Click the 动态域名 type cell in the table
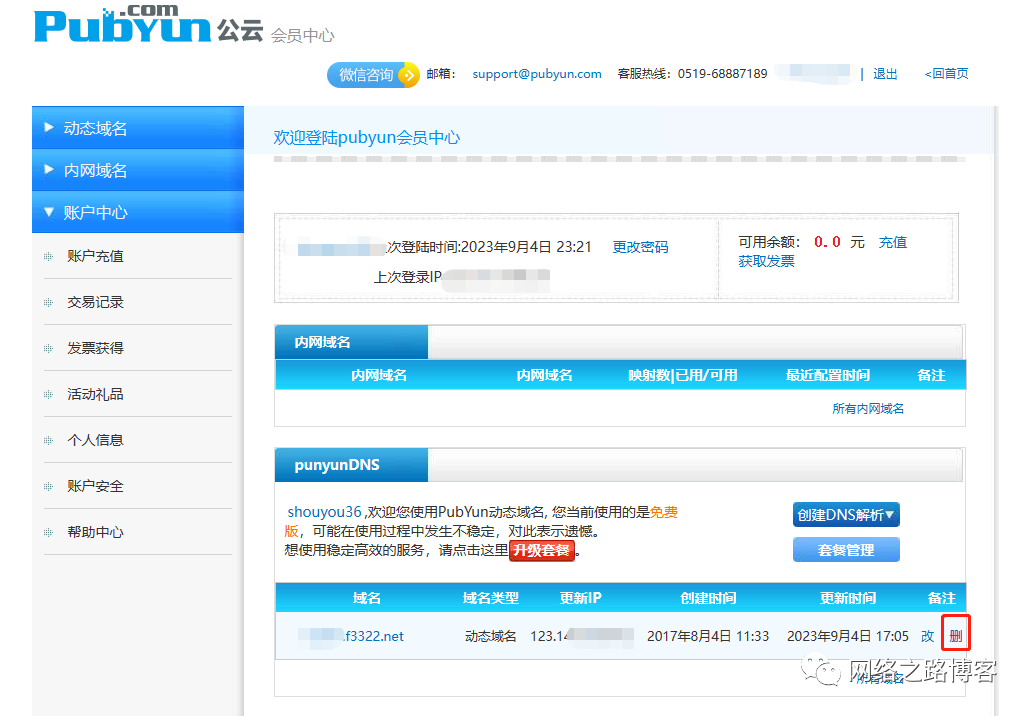 (491, 636)
